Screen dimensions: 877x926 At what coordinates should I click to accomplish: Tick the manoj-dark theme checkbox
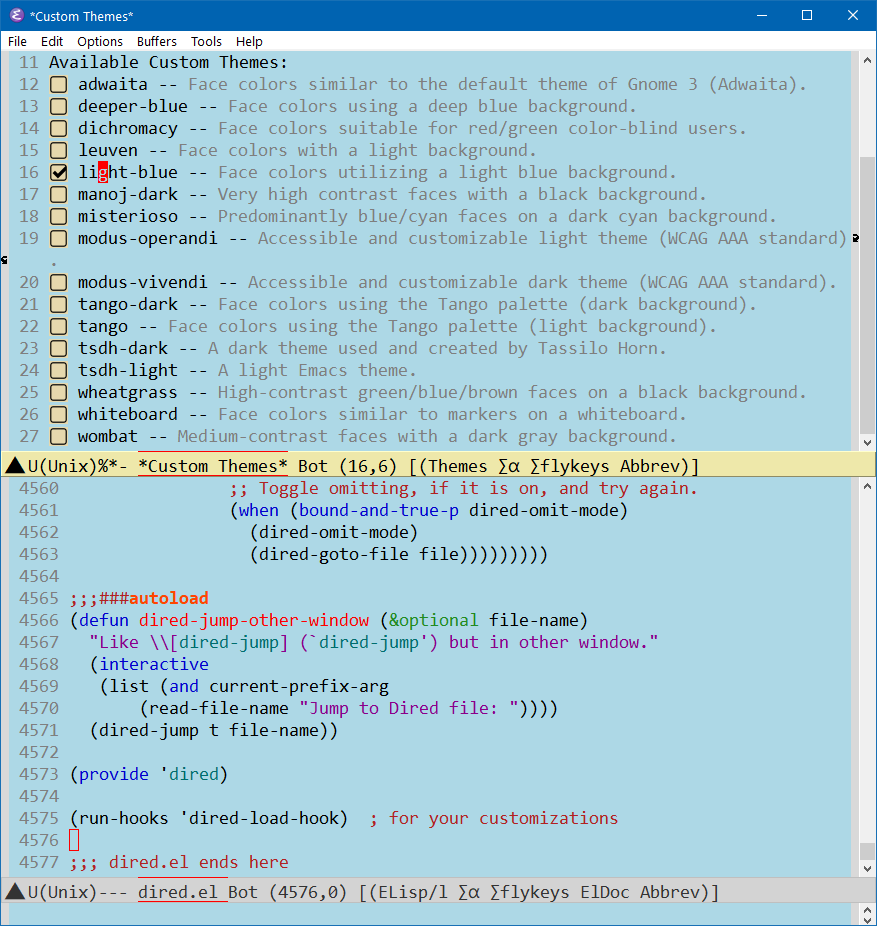tap(58, 194)
